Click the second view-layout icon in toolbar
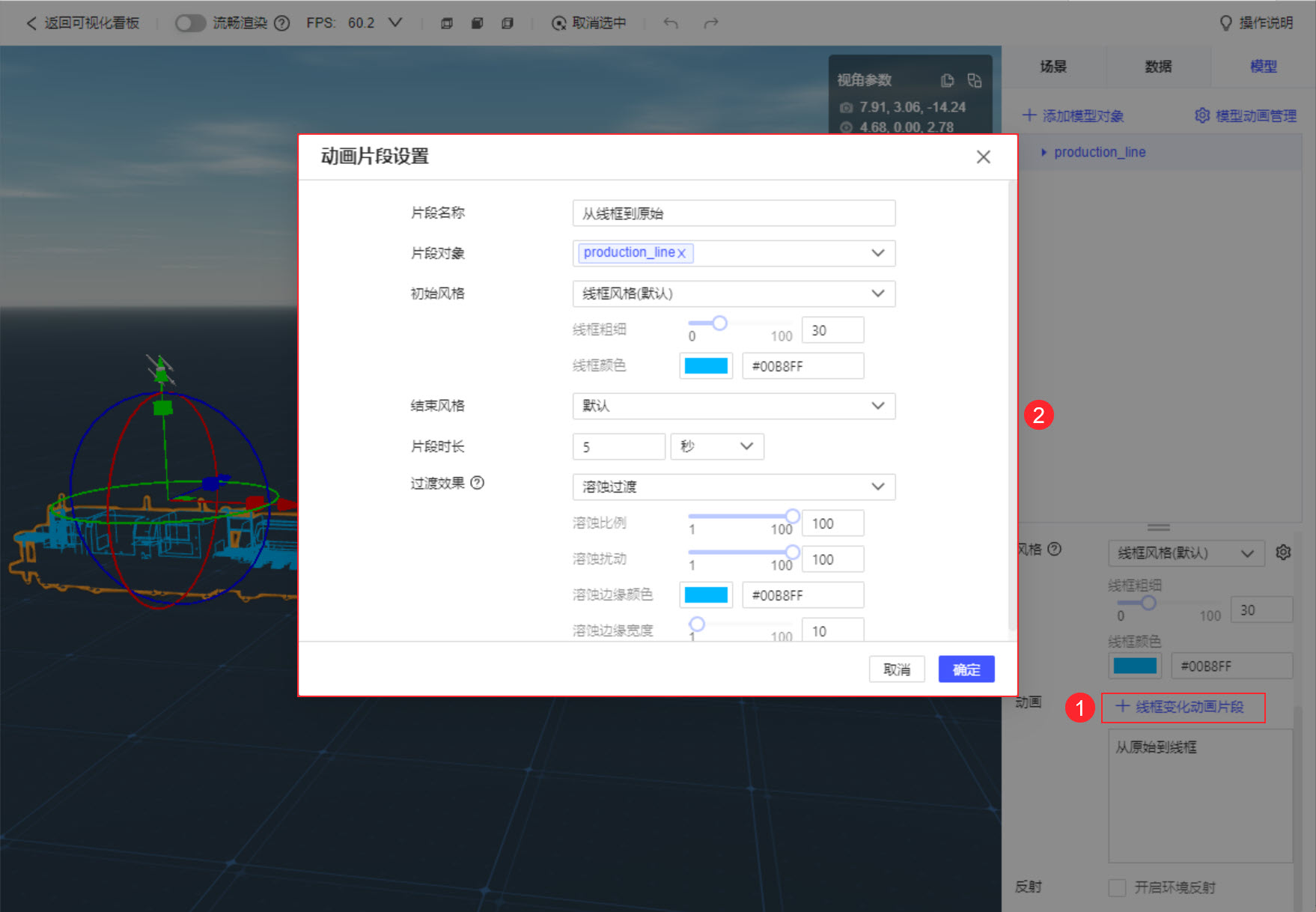Image resolution: width=1316 pixels, height=912 pixels. pos(477,23)
